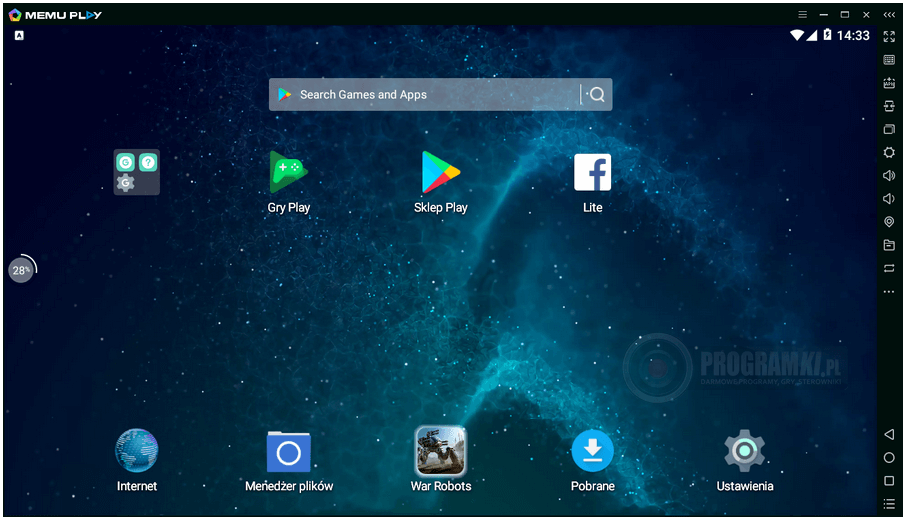Open the list menu icon at sidebar bottom
905x519 pixels.
coord(889,504)
